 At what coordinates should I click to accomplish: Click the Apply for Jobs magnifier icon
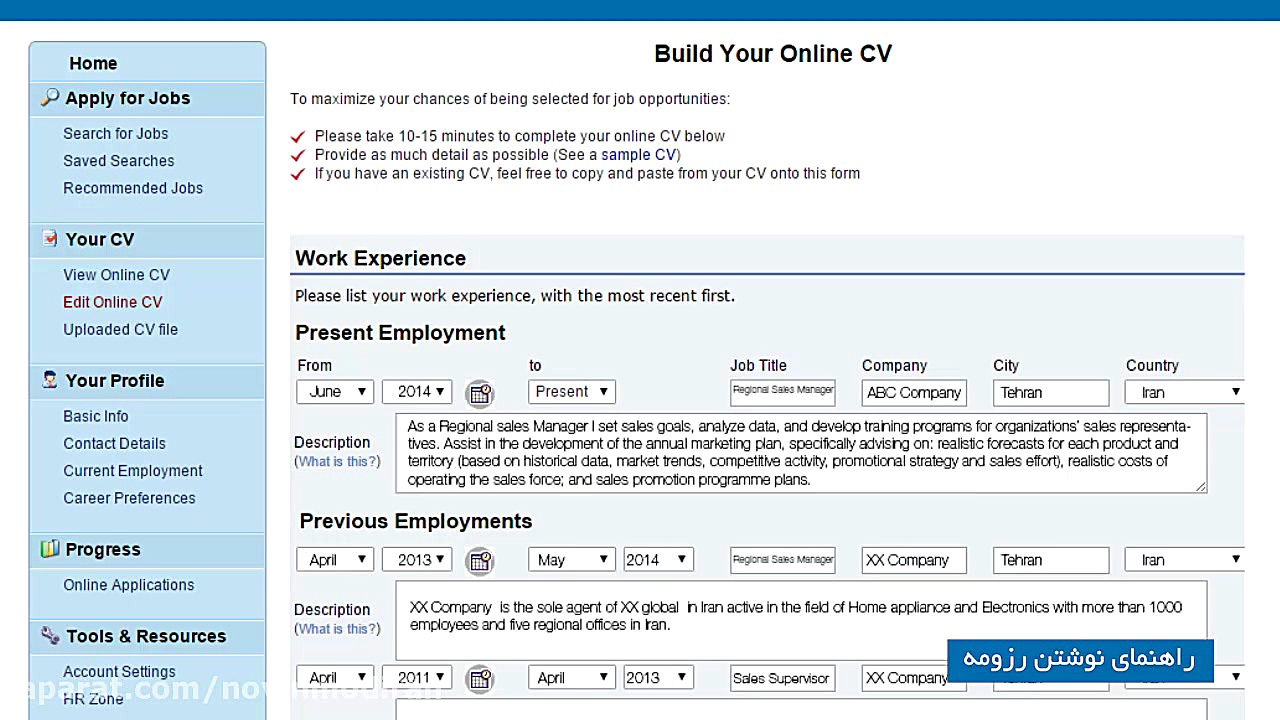pos(50,97)
